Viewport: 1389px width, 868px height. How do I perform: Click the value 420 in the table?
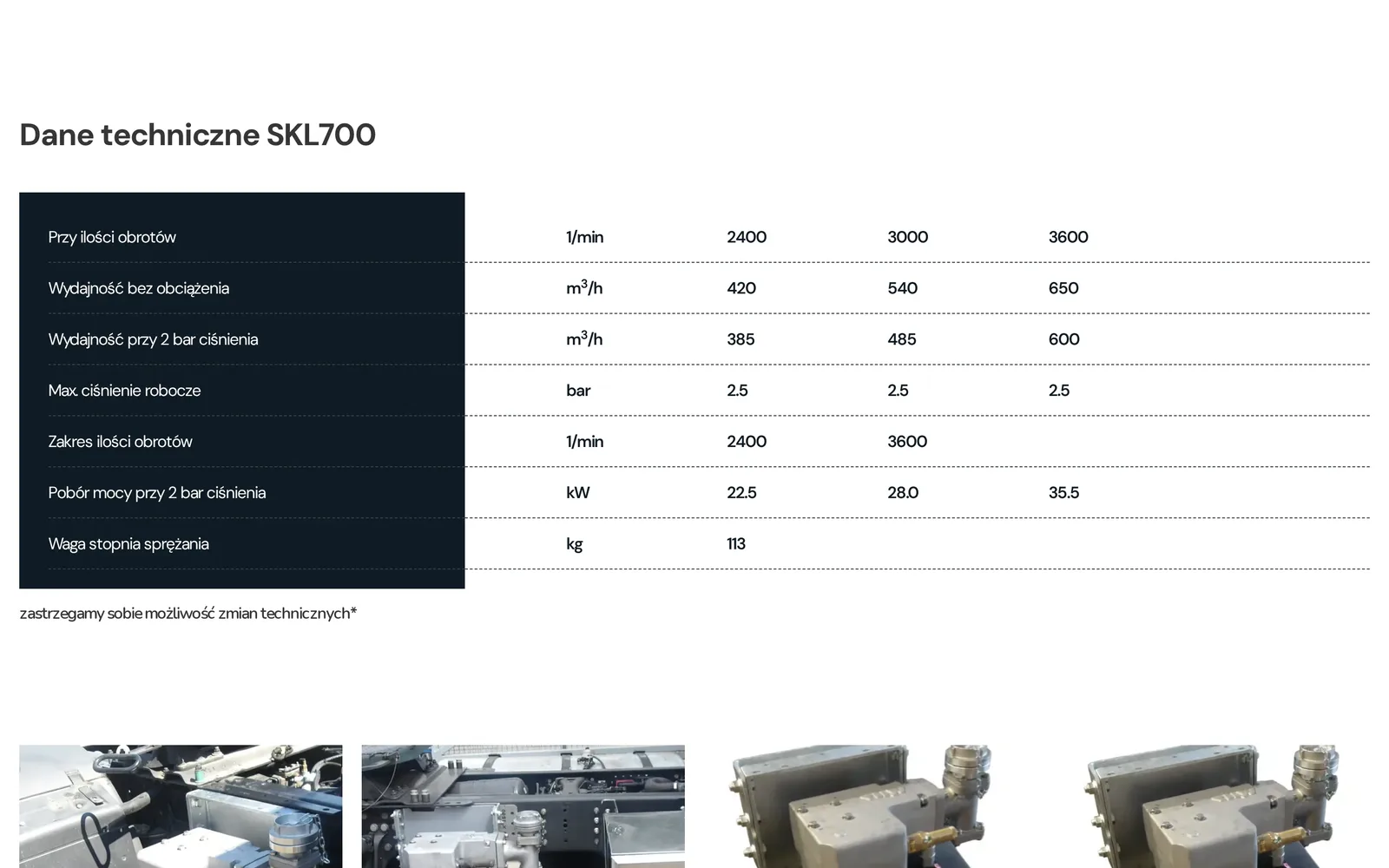click(741, 288)
